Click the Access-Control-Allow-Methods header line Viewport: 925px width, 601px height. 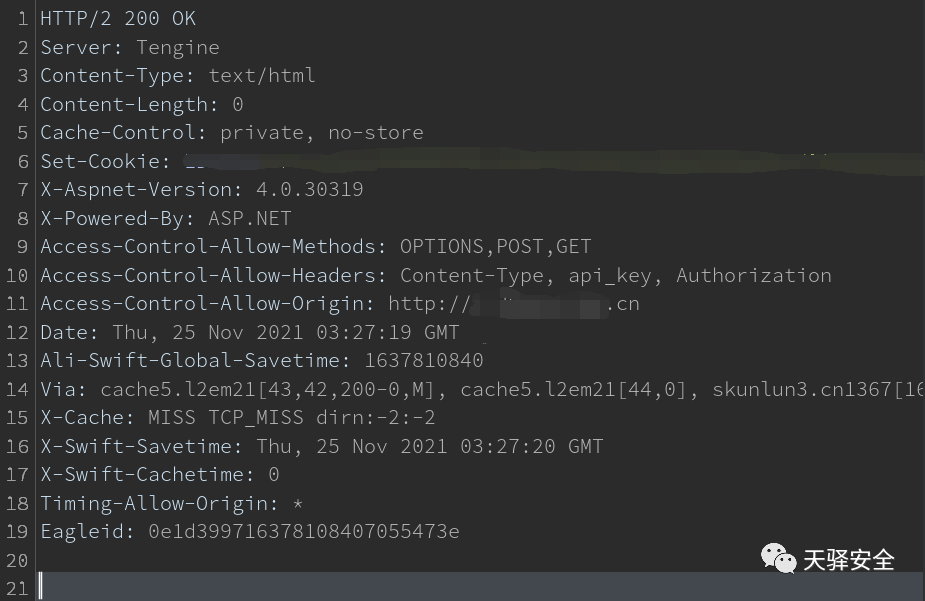(315, 246)
